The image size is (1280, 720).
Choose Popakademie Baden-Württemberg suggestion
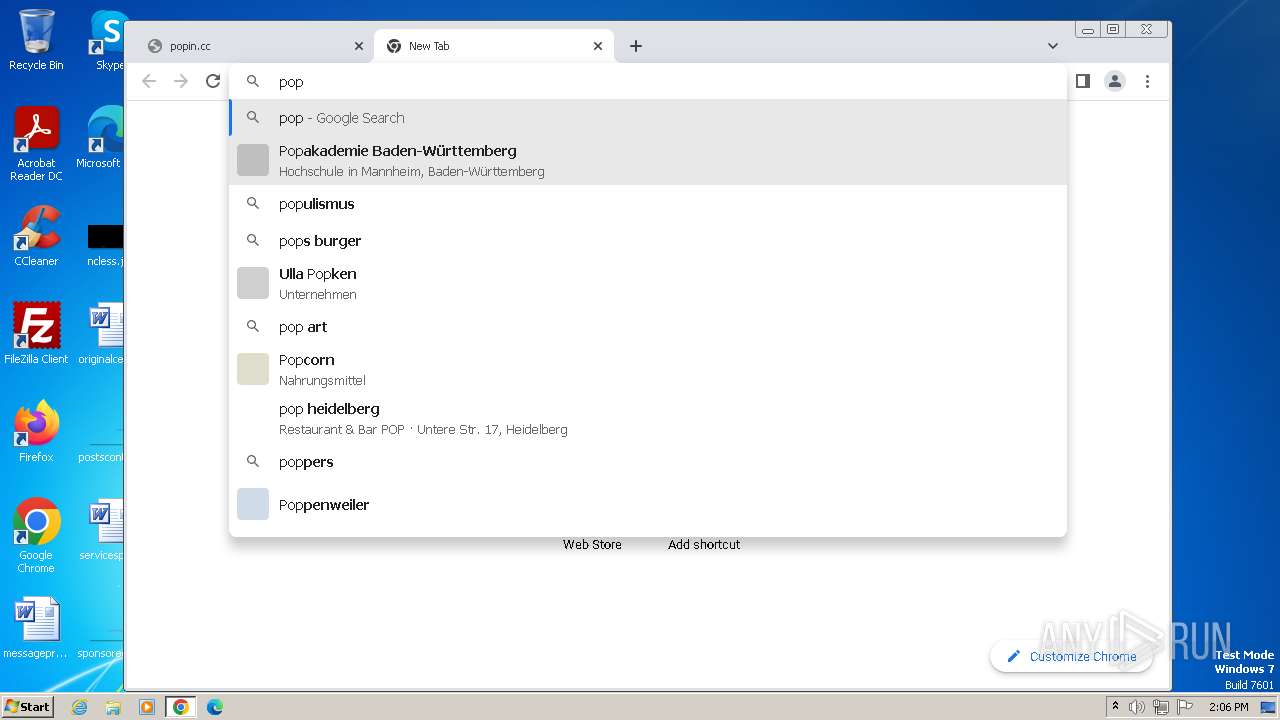[648, 160]
